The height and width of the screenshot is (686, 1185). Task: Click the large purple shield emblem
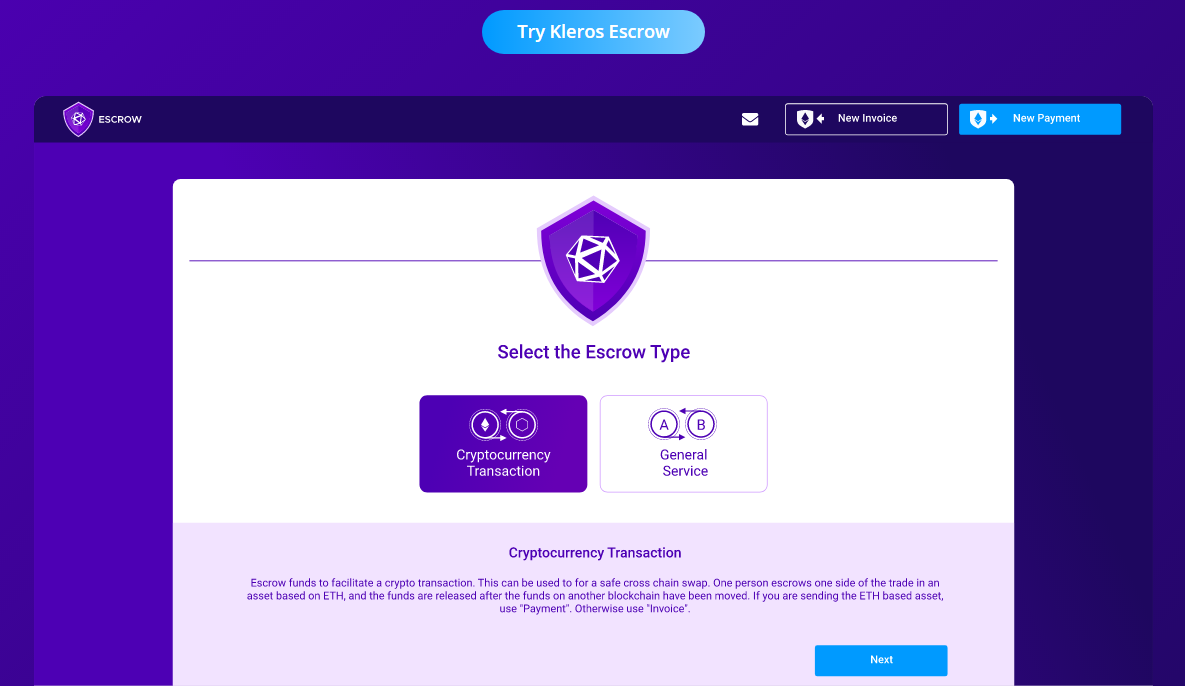(593, 261)
